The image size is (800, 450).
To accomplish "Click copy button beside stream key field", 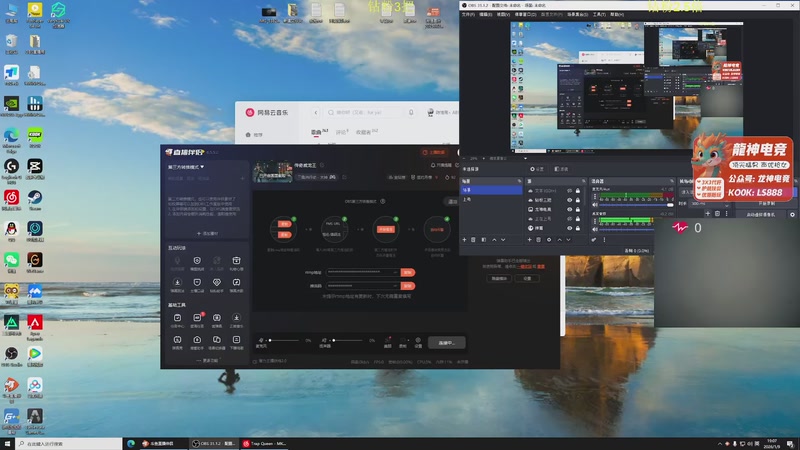I will [408, 286].
